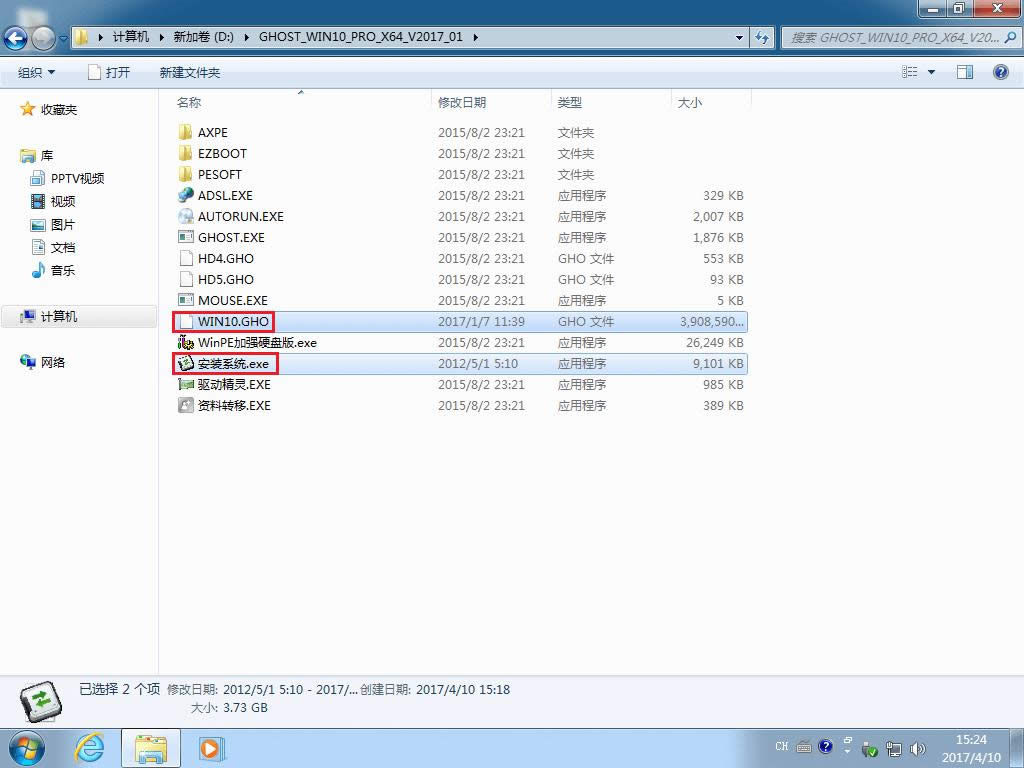Click the 新建文件夹 button

coord(188,71)
